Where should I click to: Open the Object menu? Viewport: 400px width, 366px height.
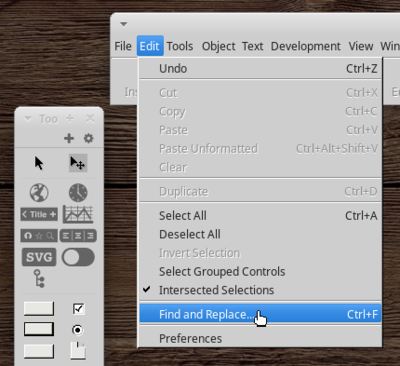[219, 46]
